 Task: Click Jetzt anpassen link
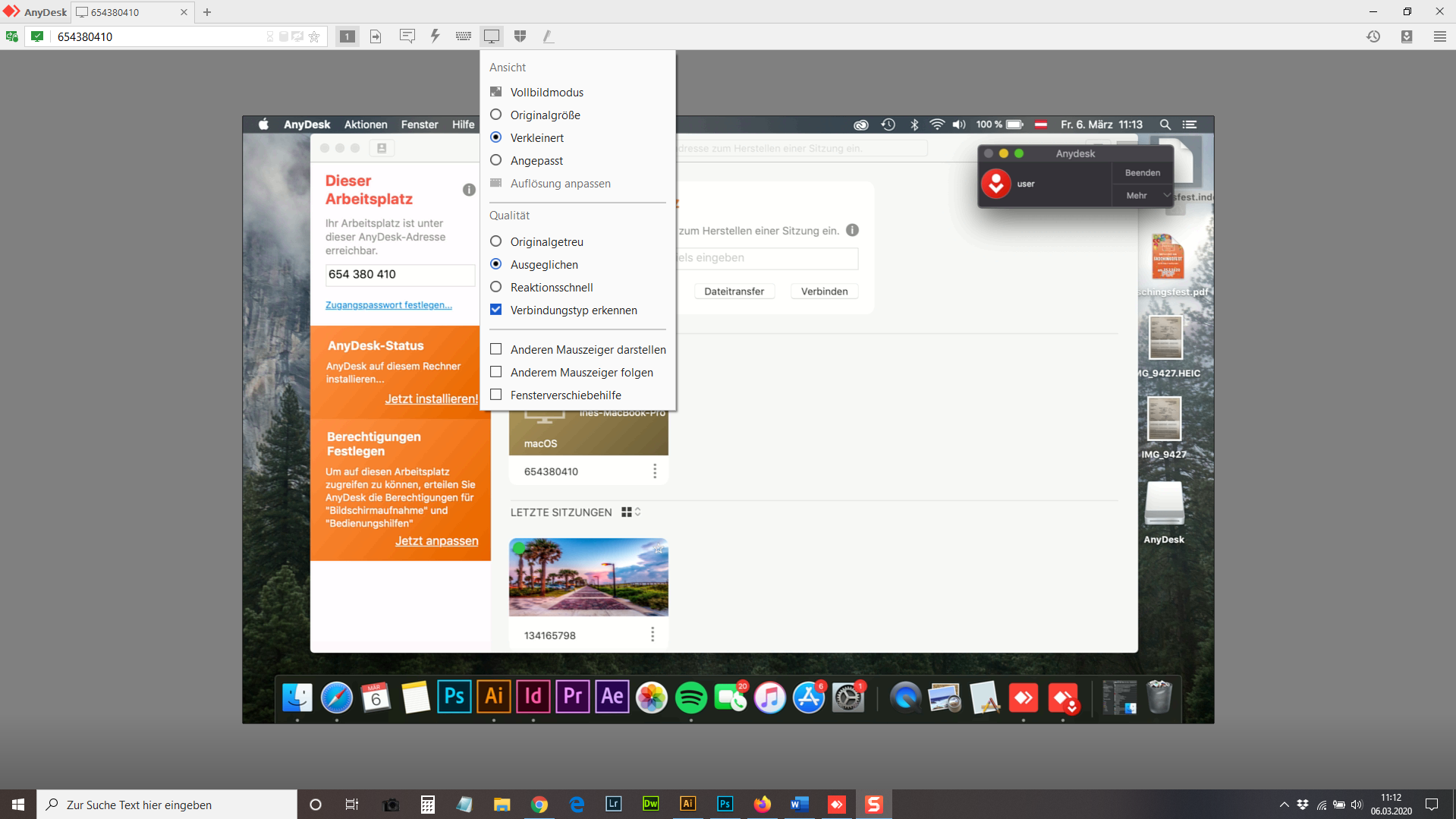436,541
